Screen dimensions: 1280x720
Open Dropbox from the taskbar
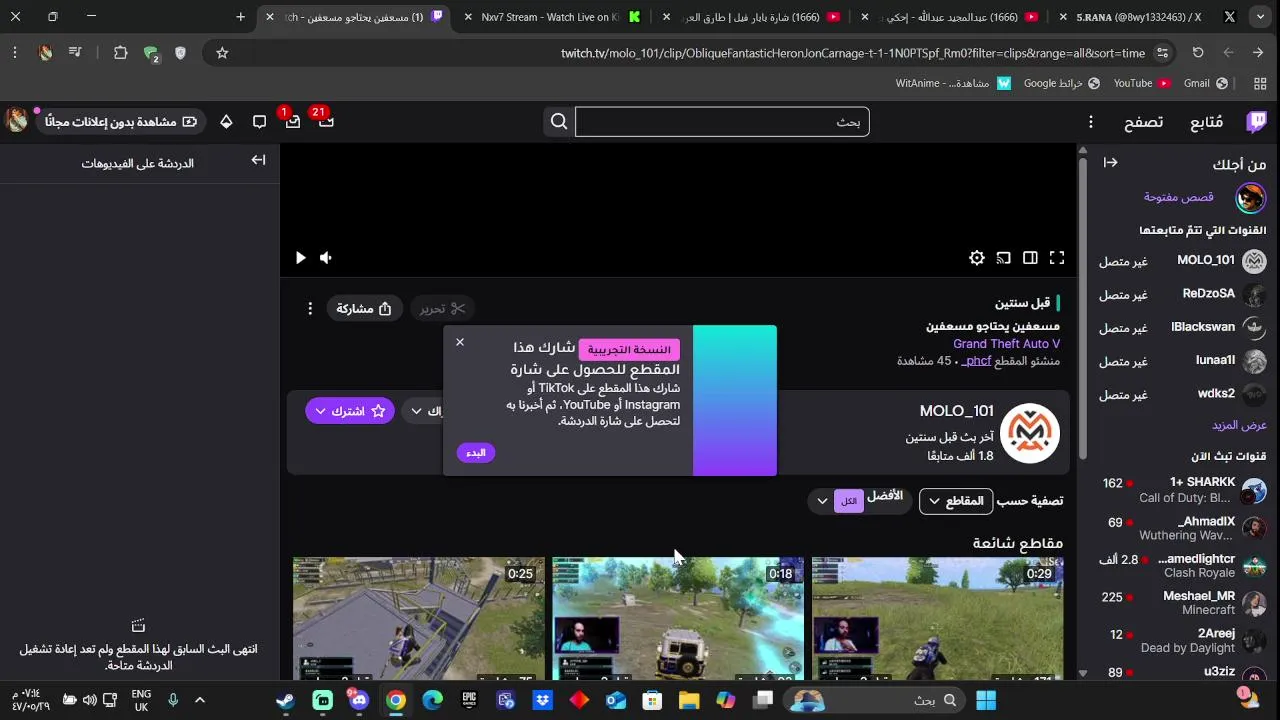(542, 701)
